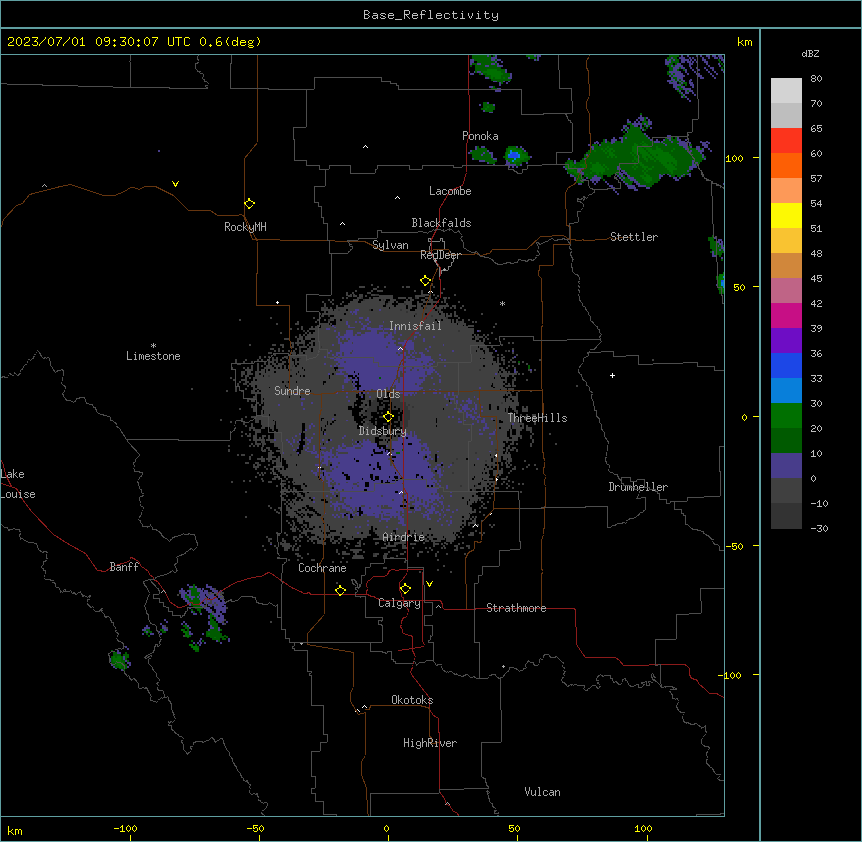Click the Calgary city label
This screenshot has height=842, width=862.
tap(399, 603)
